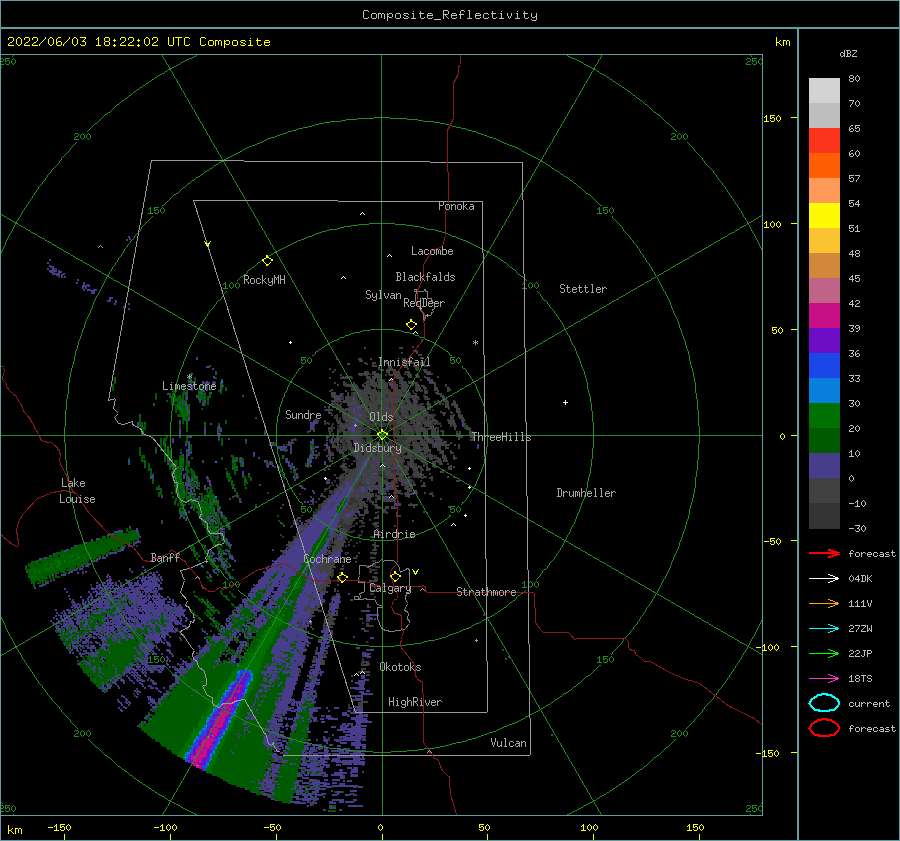Image resolution: width=900 pixels, height=841 pixels.
Task: Click the ThreeHills label
Action: (x=501, y=437)
